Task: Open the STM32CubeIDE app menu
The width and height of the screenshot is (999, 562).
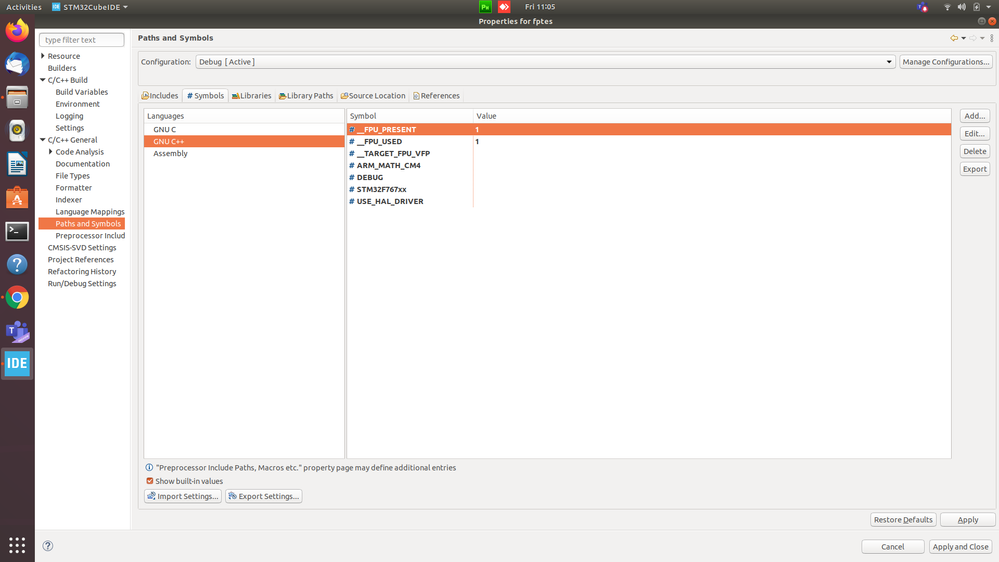Action: (x=90, y=7)
